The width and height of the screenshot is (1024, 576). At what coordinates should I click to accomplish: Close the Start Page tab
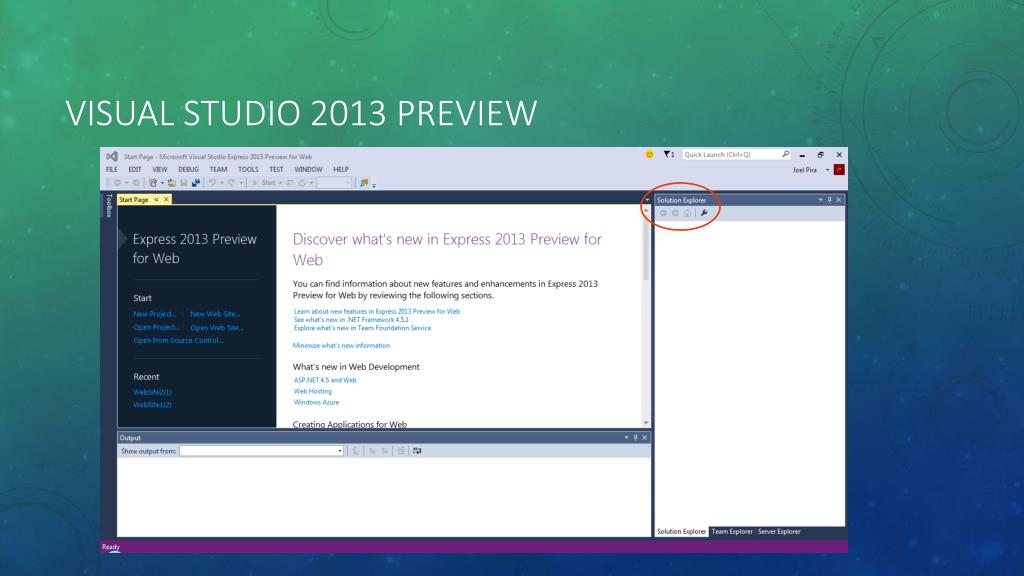tap(166, 199)
